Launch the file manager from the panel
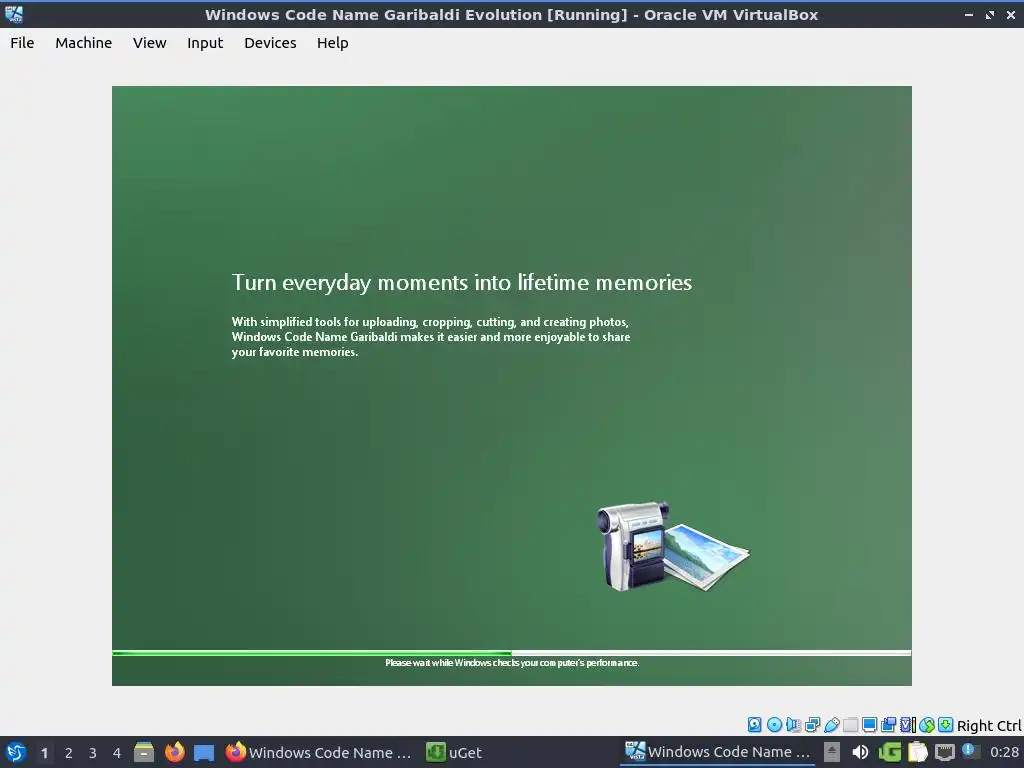 click(144, 752)
